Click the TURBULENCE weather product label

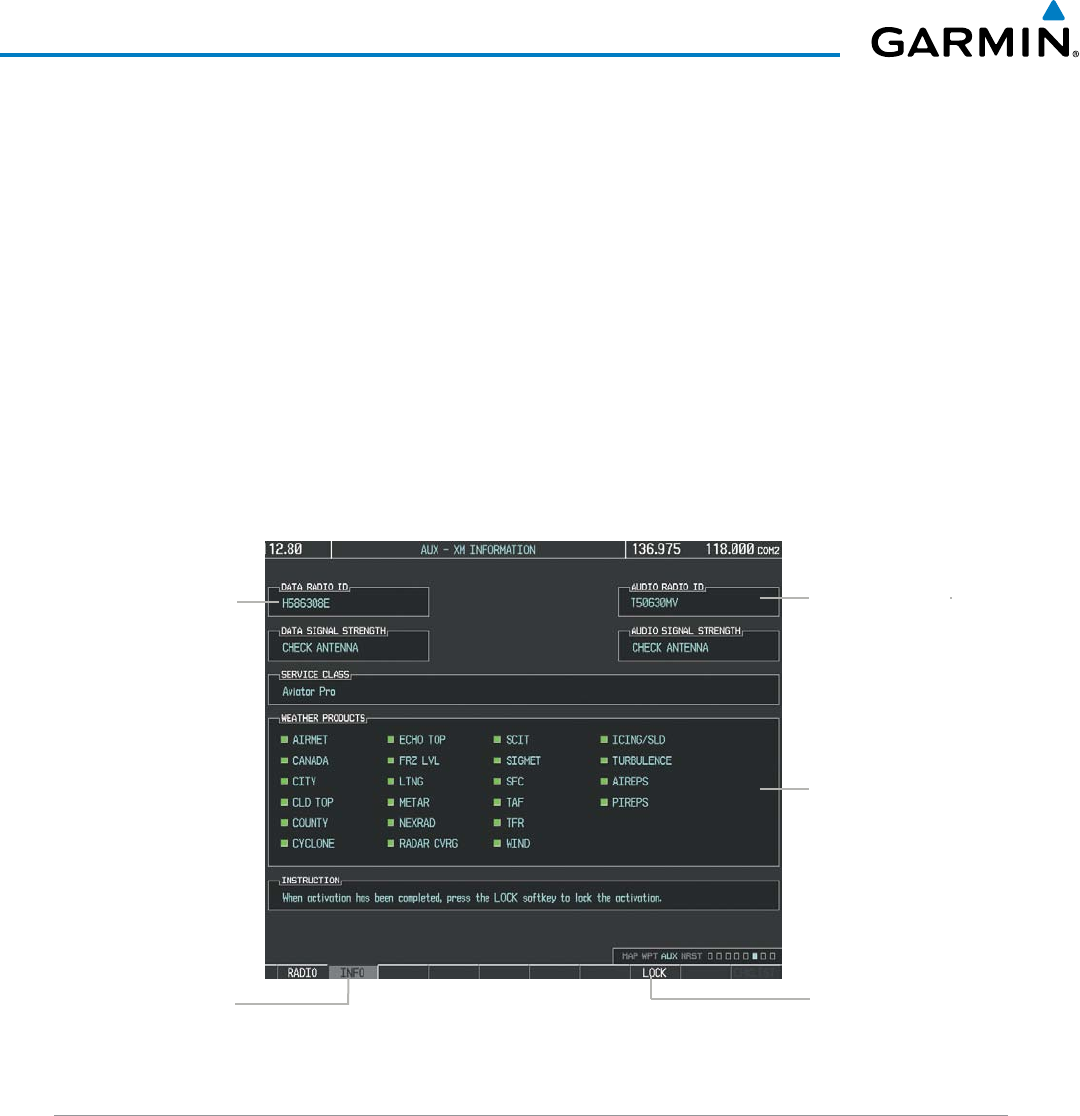pos(641,761)
